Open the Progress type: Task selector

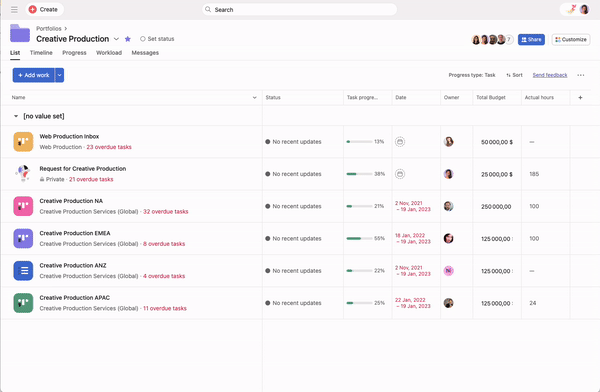pos(472,75)
